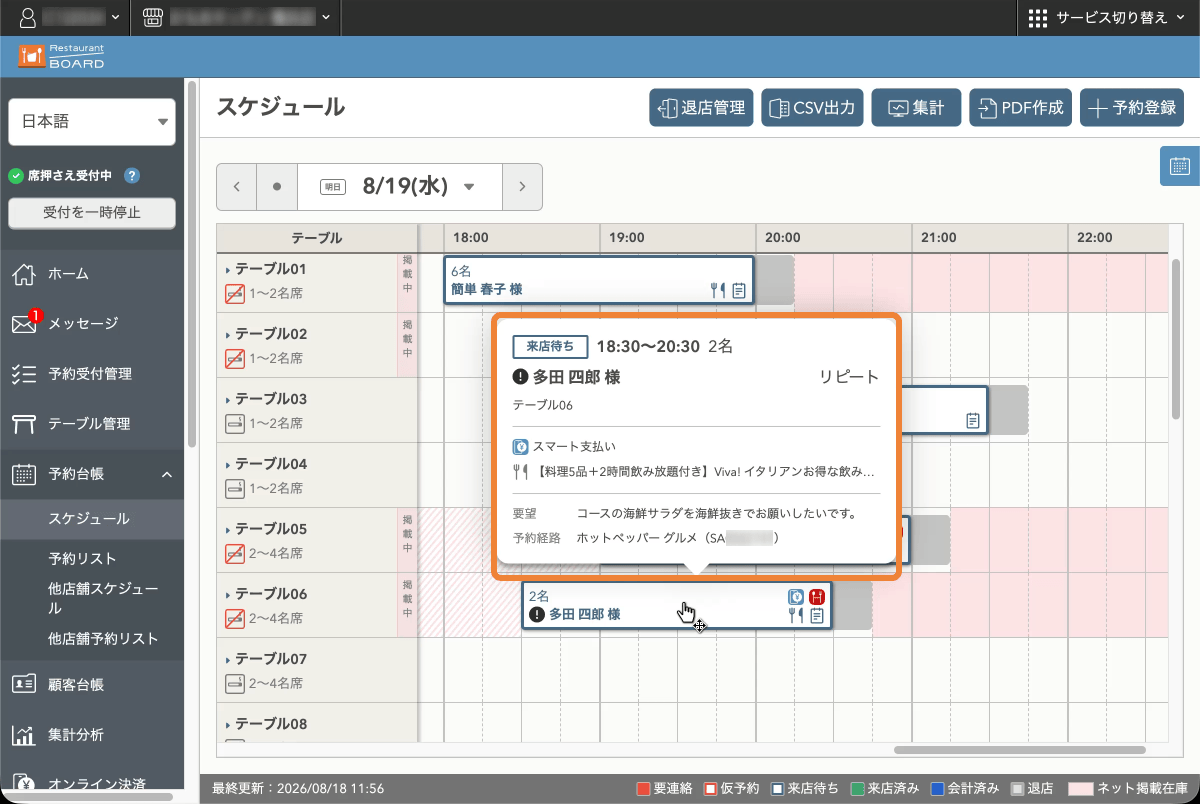Click the 予約受付管理 checklist icon
Viewport: 1200px width, 804px height.
pos(24,374)
